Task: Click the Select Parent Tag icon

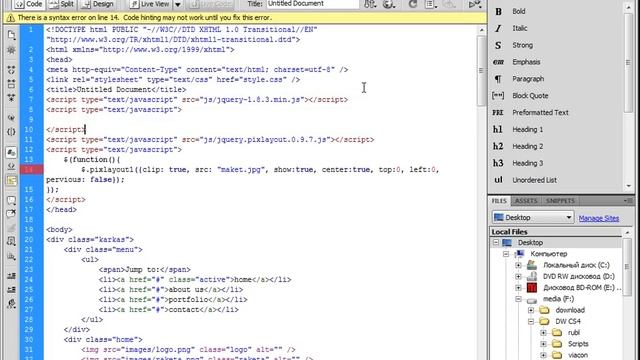Action: coord(11,118)
